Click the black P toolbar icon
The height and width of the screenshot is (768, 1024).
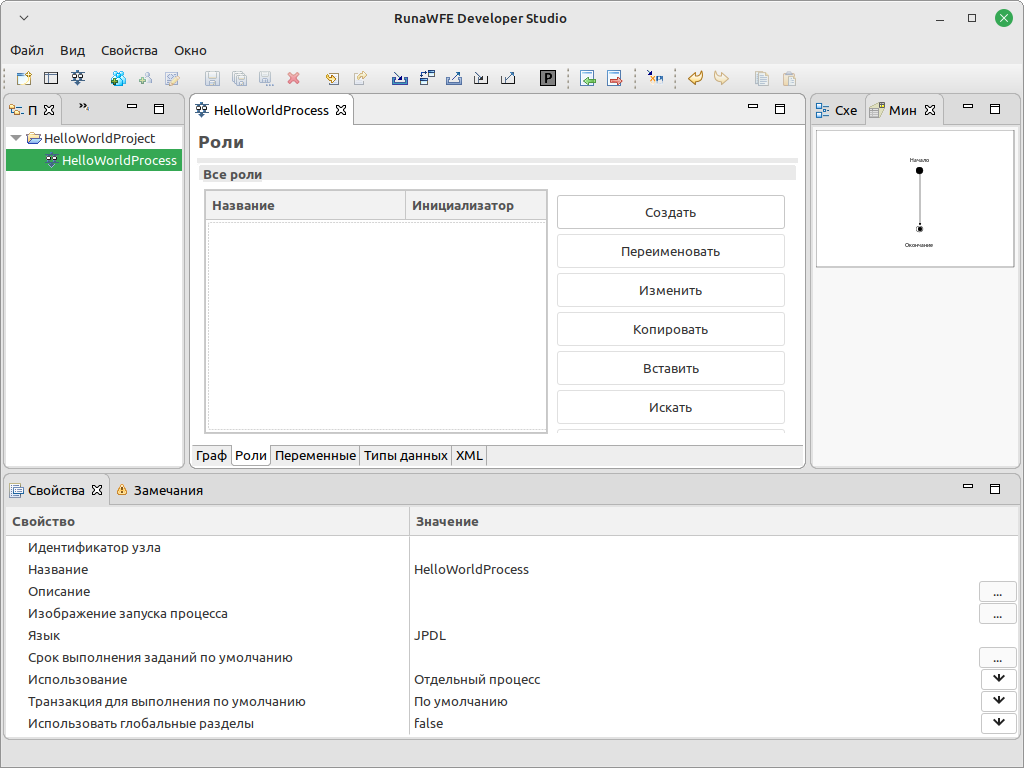coord(548,78)
